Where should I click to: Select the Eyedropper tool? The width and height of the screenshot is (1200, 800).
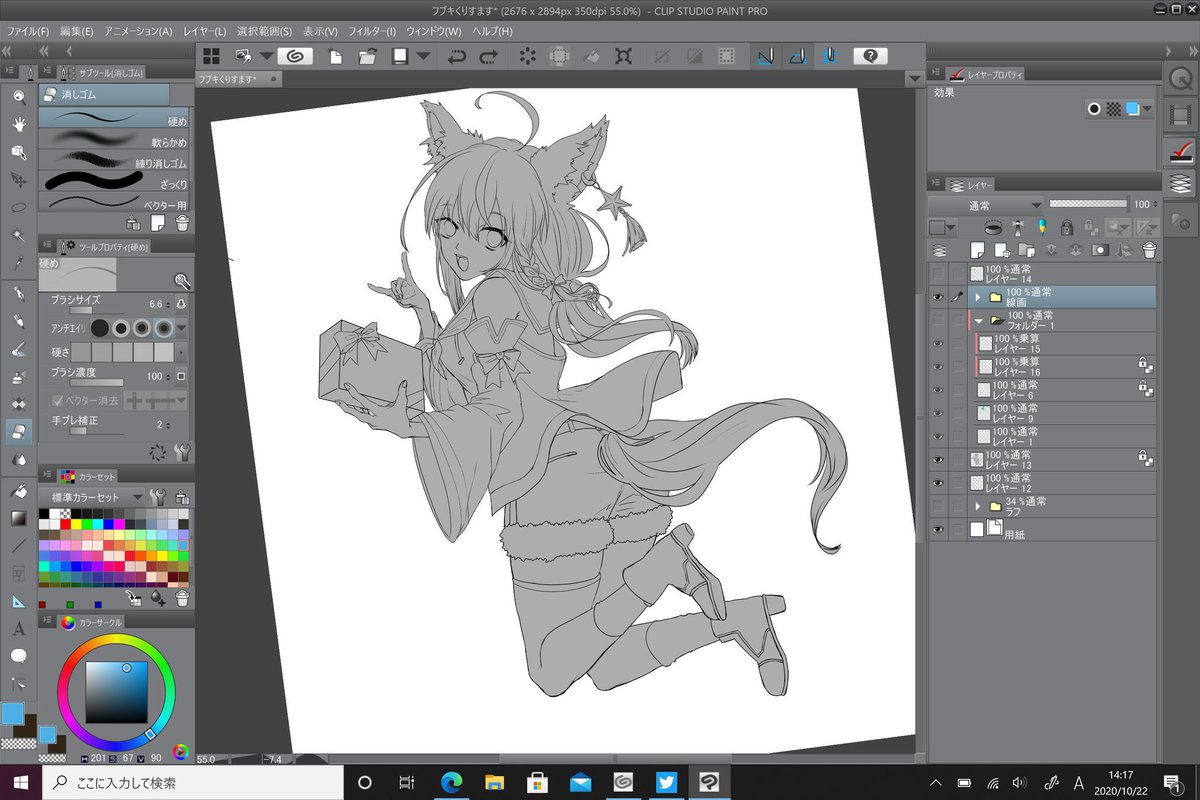pos(18,263)
